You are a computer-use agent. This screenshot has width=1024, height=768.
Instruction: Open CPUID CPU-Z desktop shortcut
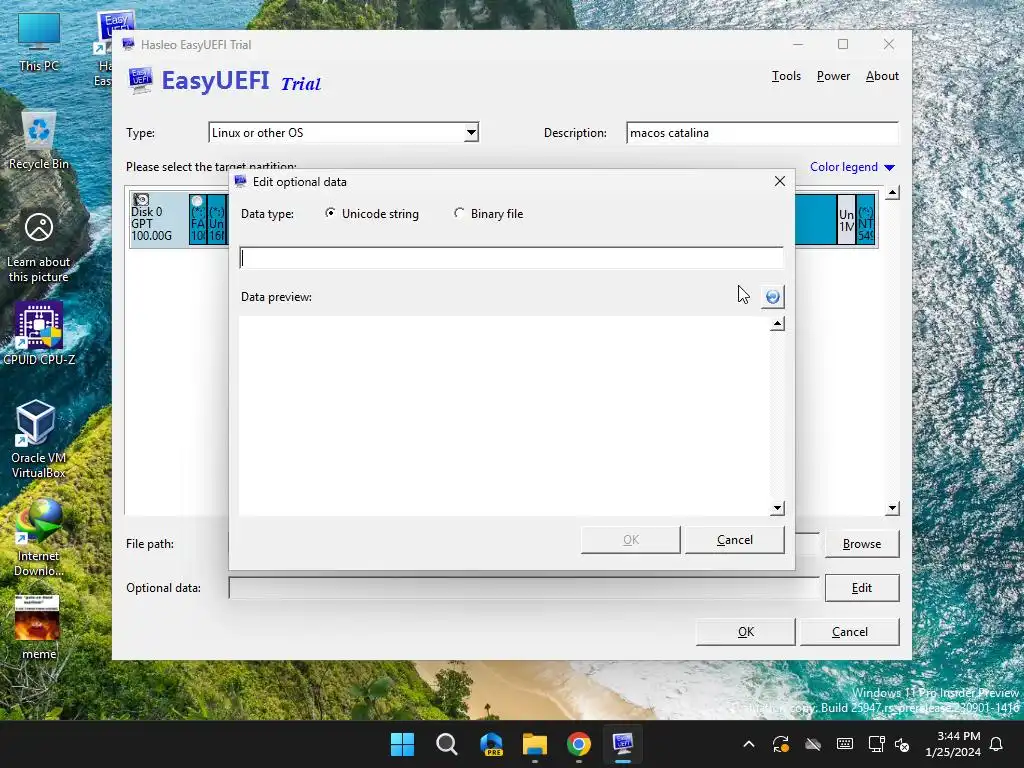[39, 333]
